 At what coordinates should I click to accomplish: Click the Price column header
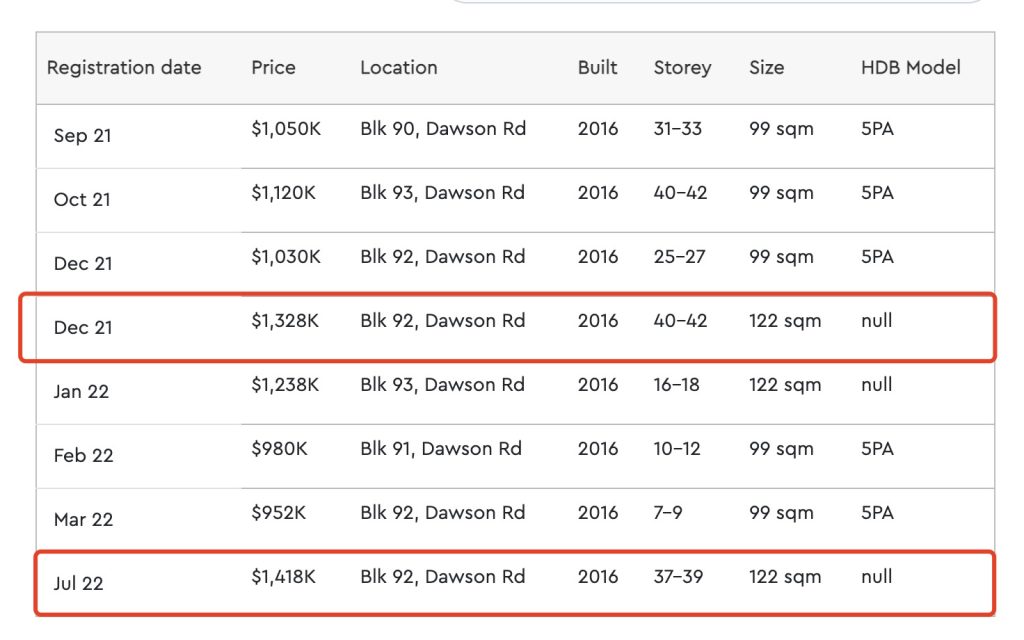(x=273, y=68)
